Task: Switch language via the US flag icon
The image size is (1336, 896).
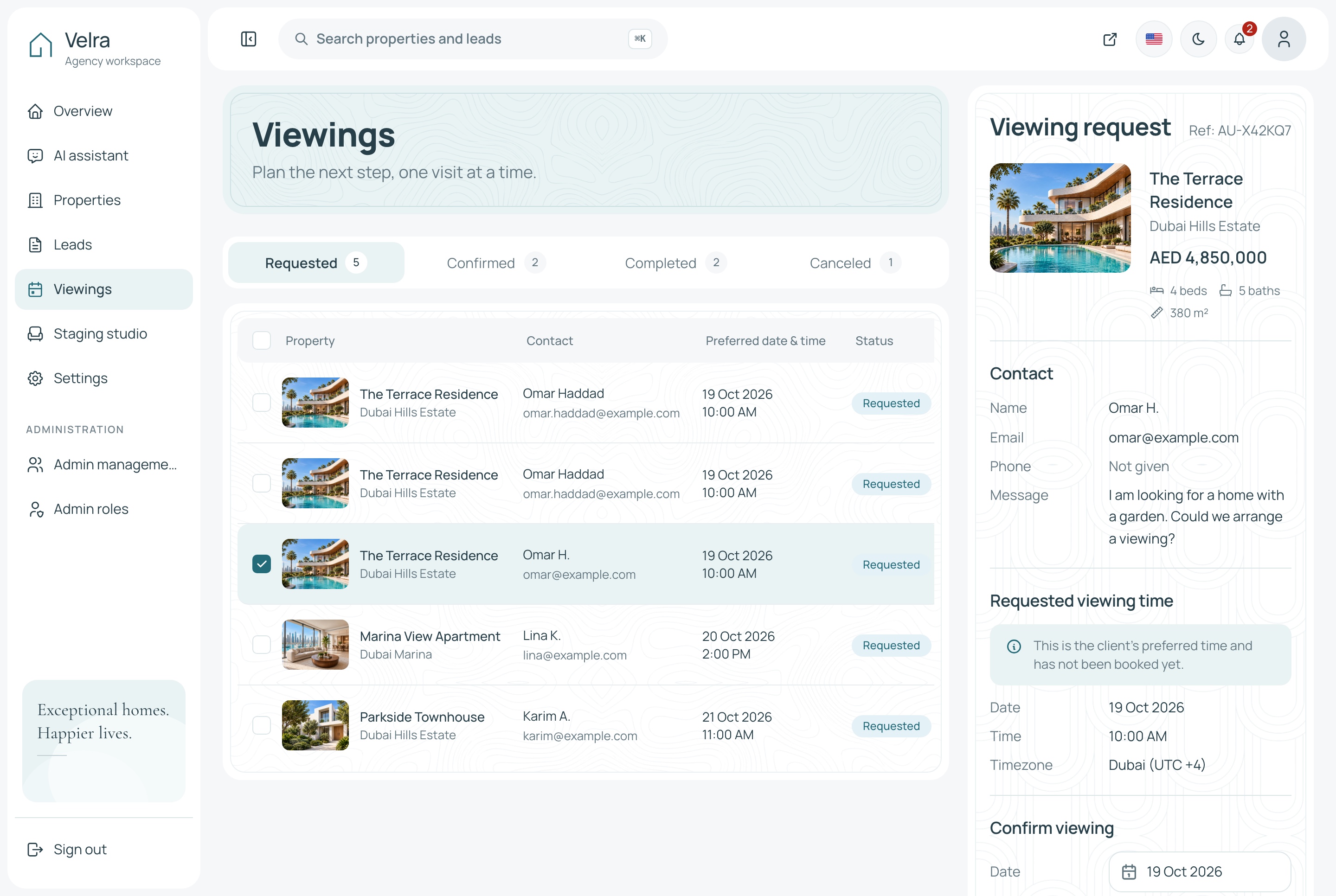Action: tap(1154, 39)
